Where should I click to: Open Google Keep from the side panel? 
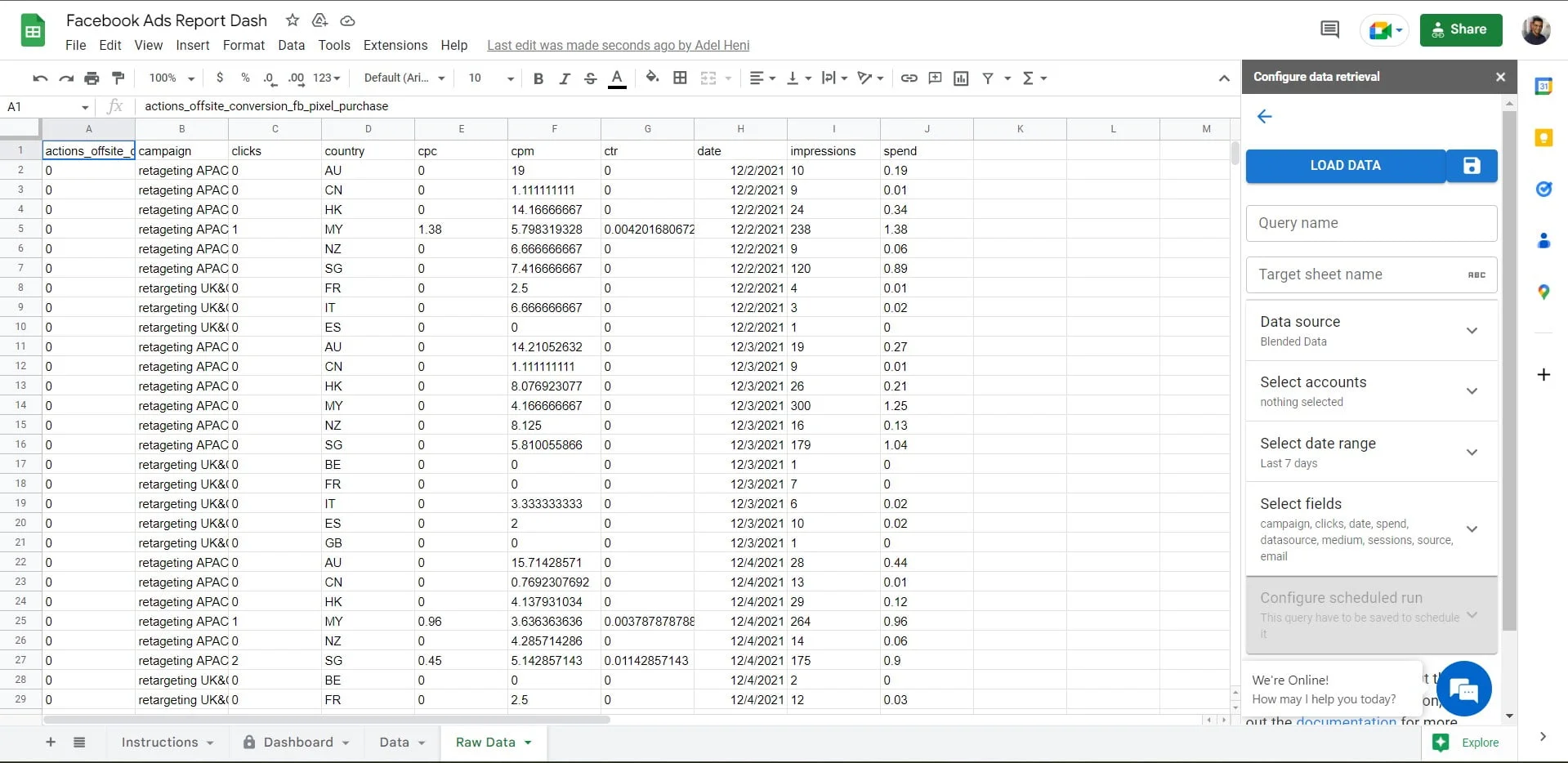(x=1543, y=138)
